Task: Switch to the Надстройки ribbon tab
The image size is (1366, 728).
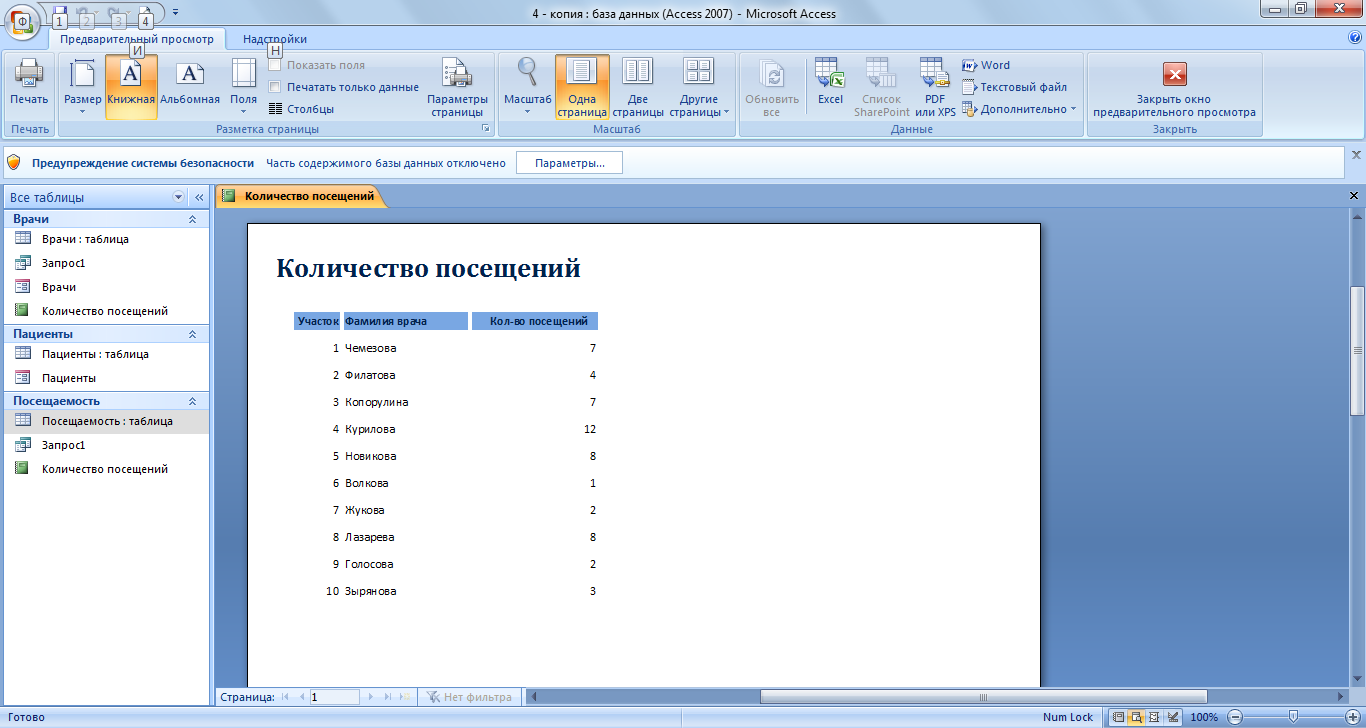Action: [275, 39]
